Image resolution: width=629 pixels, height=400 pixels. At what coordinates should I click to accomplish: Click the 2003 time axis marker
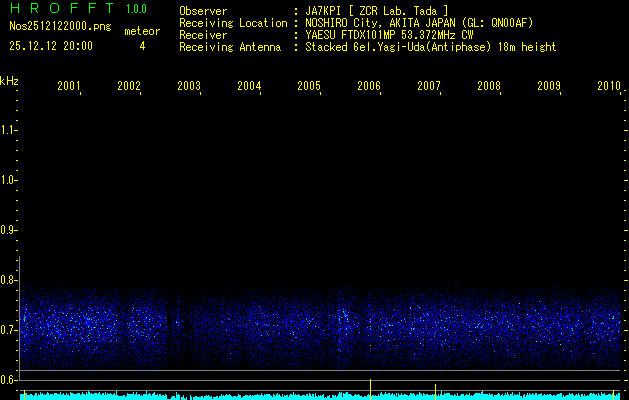(x=189, y=87)
